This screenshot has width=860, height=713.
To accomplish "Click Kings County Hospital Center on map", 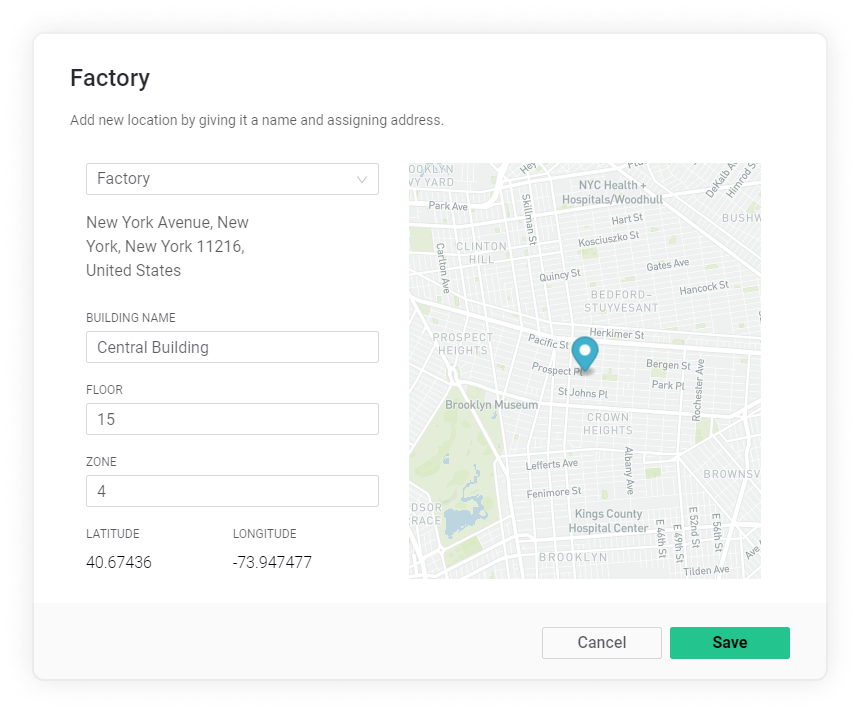I will (x=609, y=521).
